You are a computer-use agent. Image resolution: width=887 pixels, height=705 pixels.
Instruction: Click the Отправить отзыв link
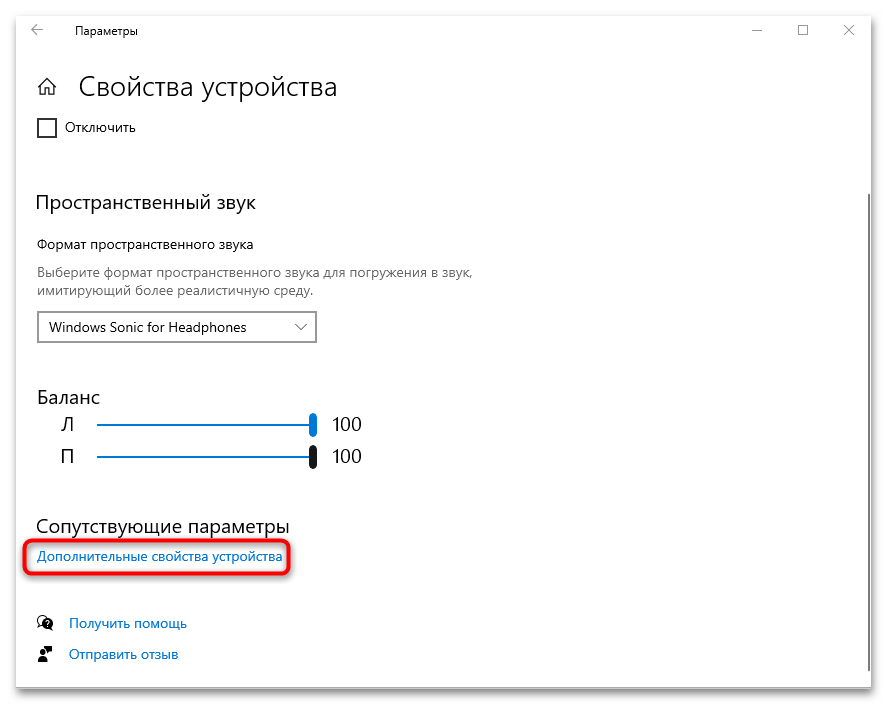pos(124,655)
